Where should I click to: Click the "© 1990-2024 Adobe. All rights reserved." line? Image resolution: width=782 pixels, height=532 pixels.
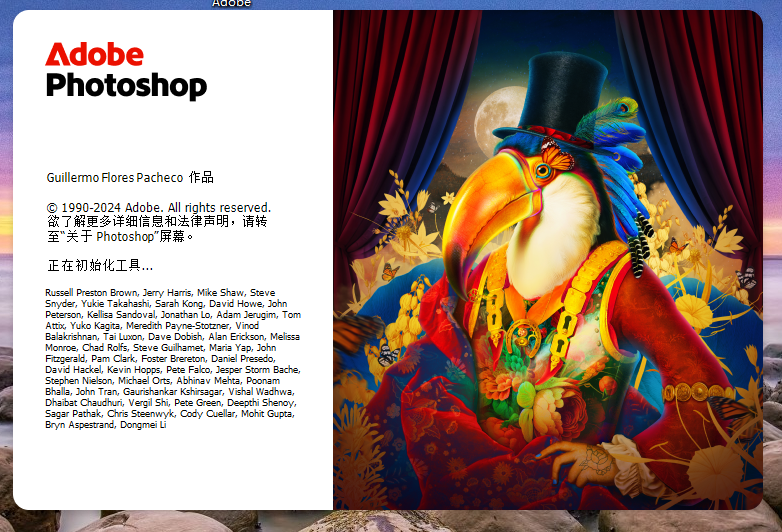click(x=159, y=207)
